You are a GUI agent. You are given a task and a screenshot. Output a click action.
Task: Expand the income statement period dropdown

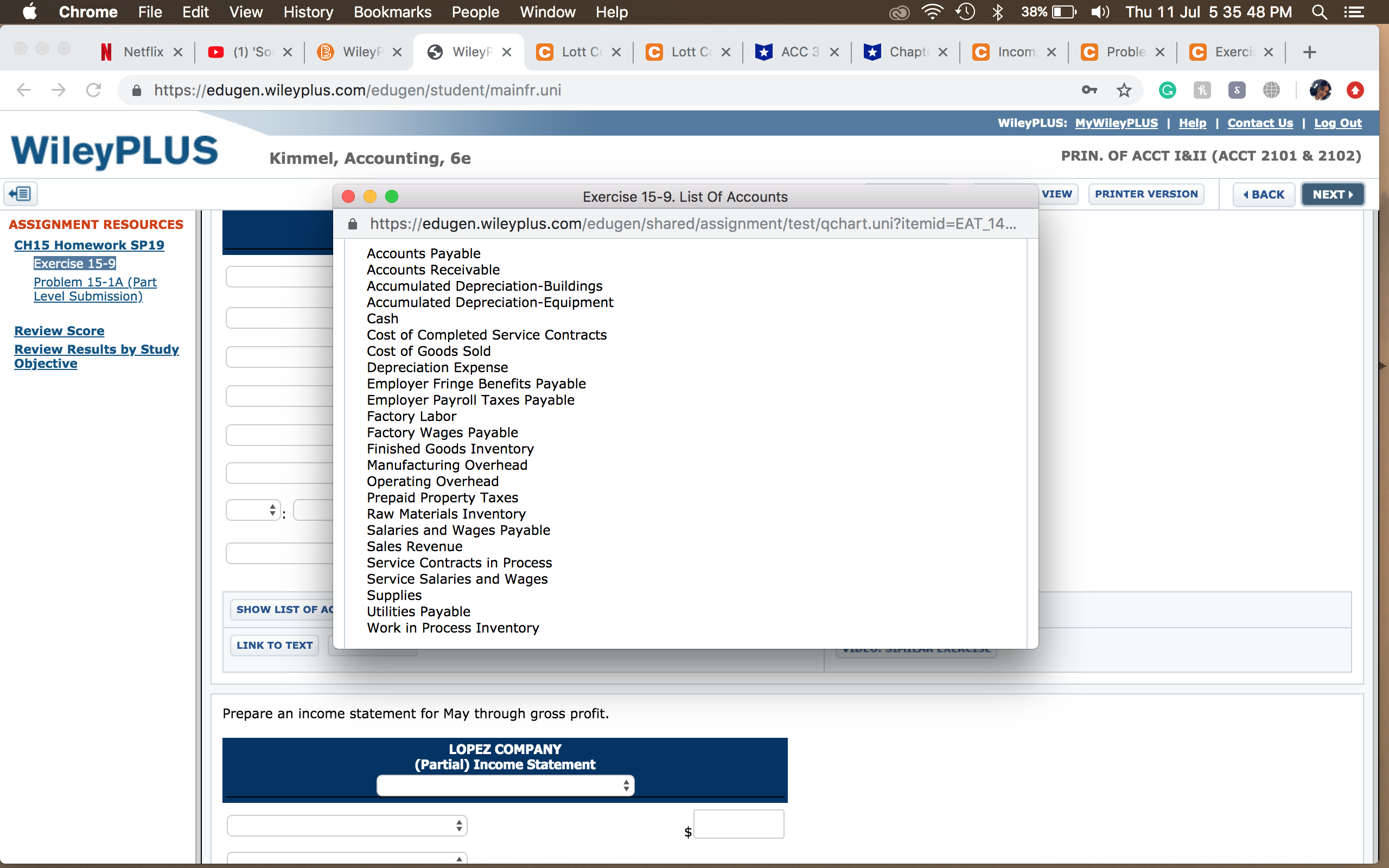tap(505, 785)
